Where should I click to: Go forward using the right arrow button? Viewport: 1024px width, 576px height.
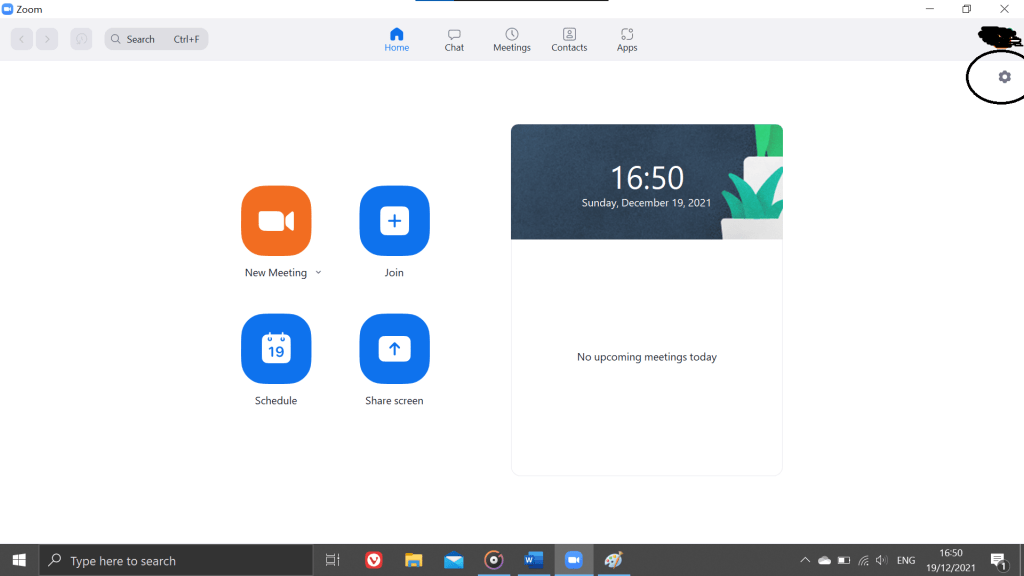click(x=47, y=39)
